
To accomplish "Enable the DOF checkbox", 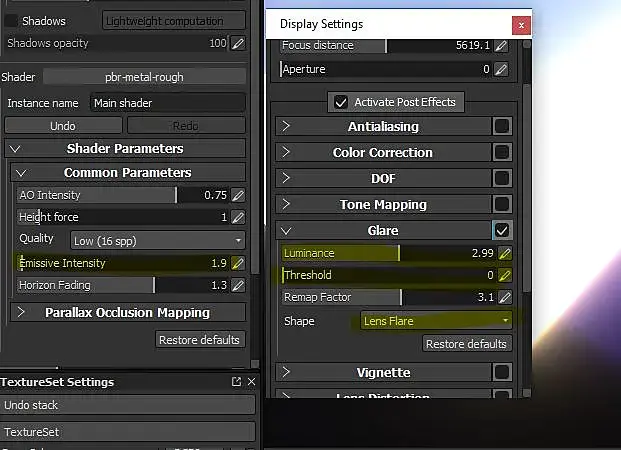I will pos(502,178).
